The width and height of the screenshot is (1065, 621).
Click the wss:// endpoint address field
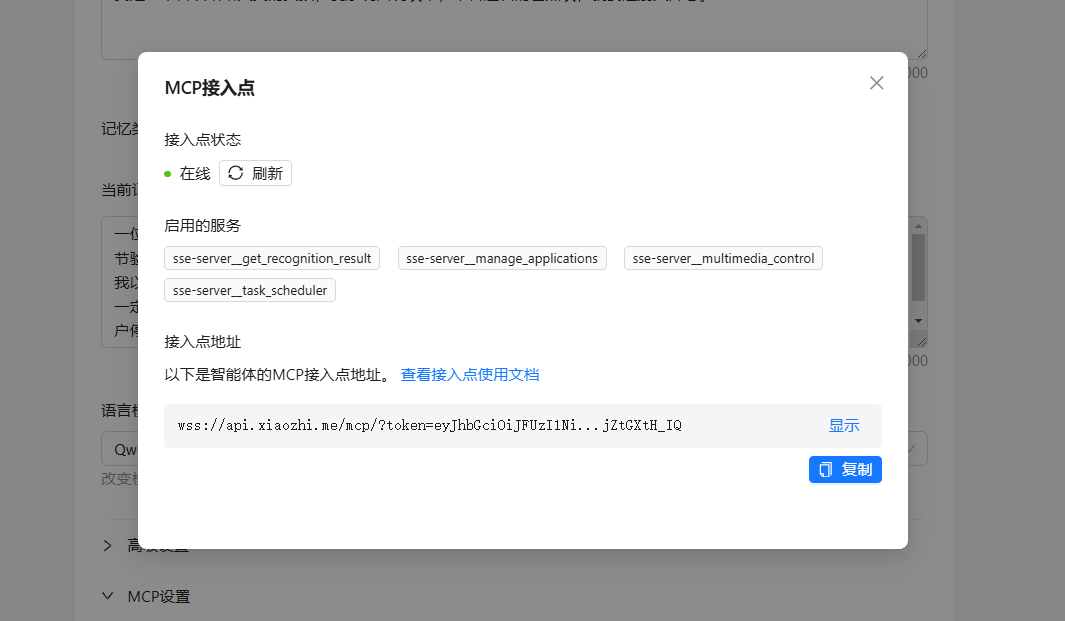430,426
